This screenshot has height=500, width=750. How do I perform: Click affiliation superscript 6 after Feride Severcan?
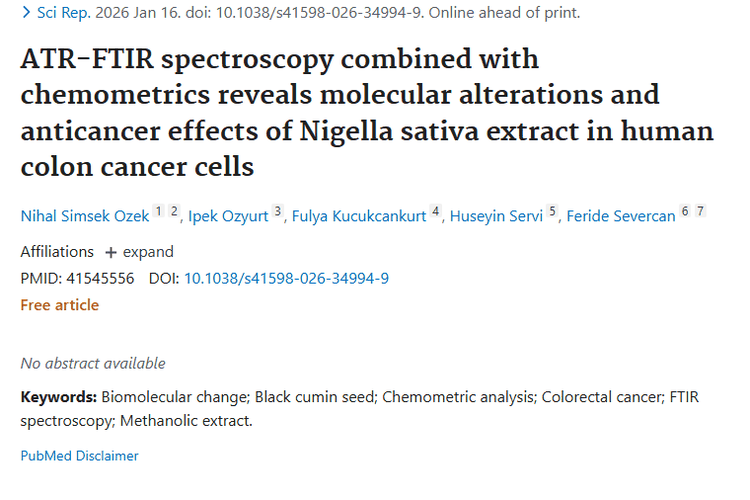[685, 212]
